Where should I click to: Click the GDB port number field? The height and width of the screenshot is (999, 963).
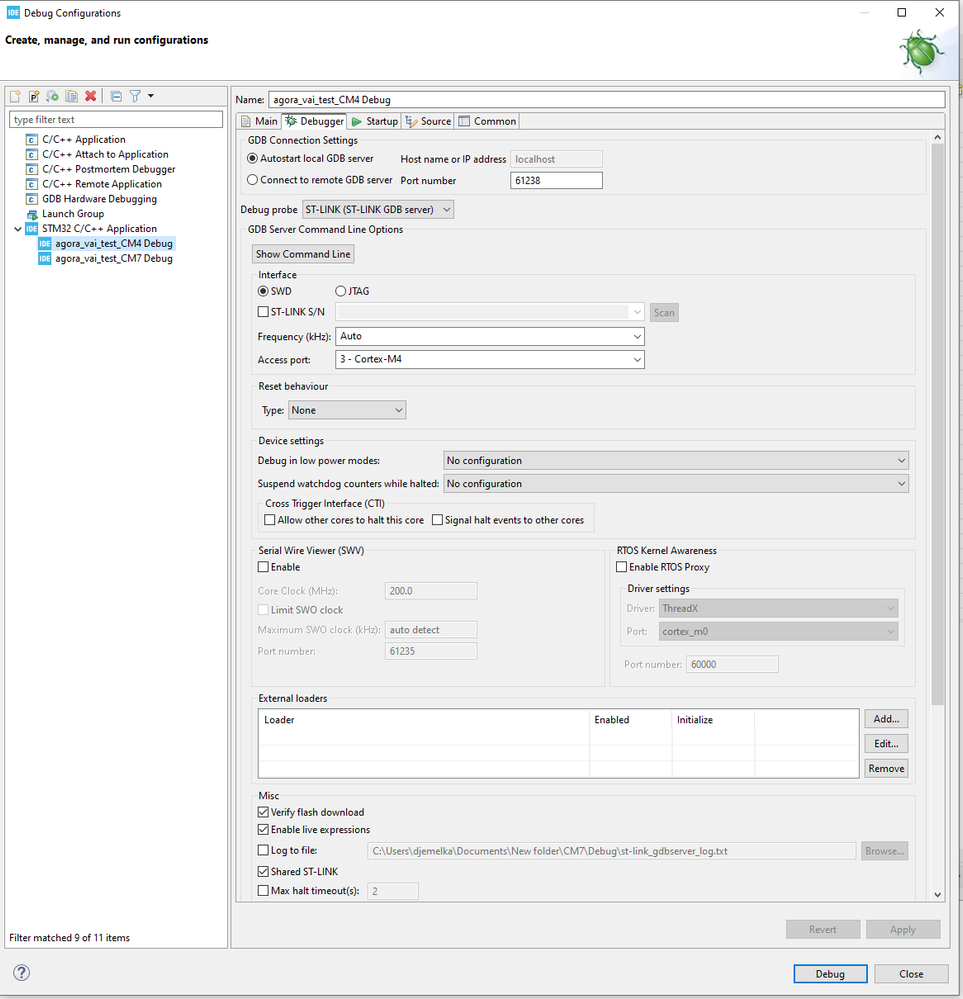(556, 180)
